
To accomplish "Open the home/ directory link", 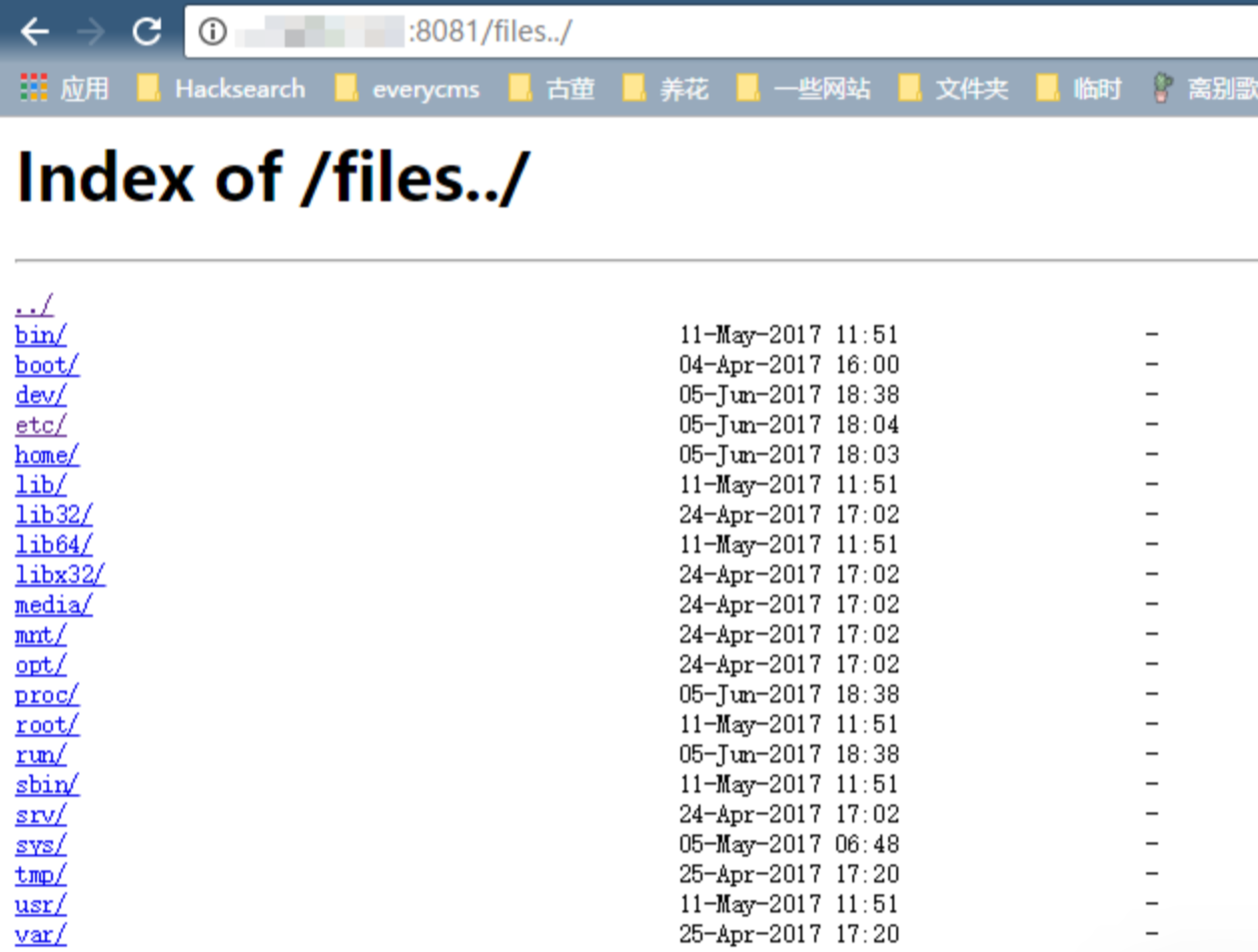I will click(47, 455).
